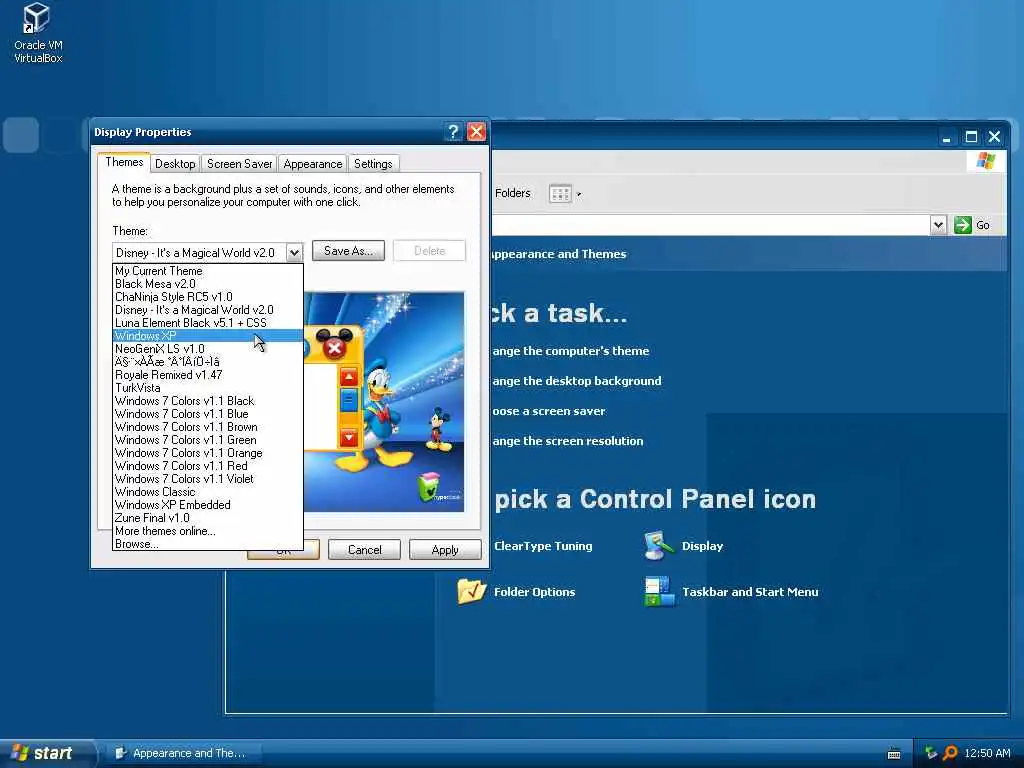Open the Display control panel icon
1024x768 pixels.
tap(658, 546)
